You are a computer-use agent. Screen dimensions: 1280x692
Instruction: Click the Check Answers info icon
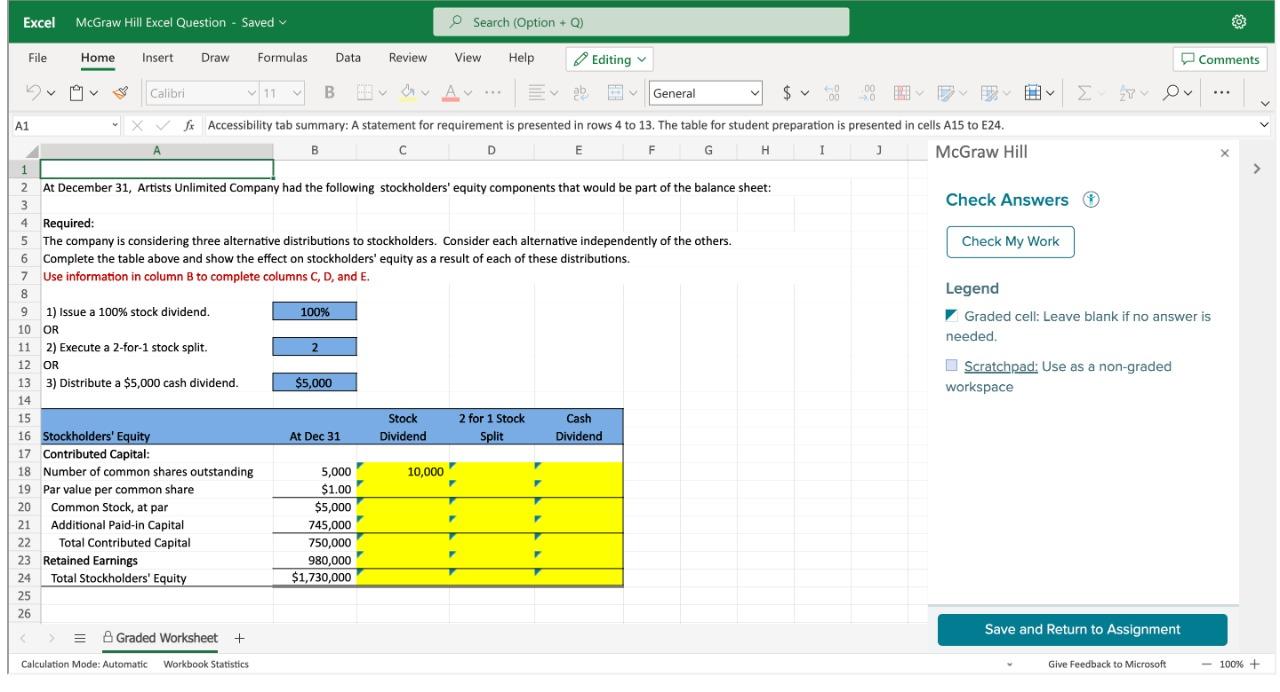[x=1089, y=200]
